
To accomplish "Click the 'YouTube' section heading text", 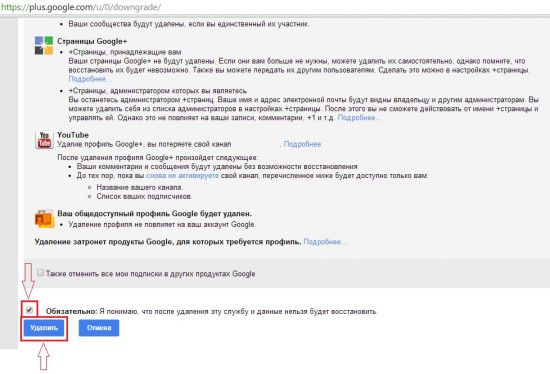I will click(73, 135).
